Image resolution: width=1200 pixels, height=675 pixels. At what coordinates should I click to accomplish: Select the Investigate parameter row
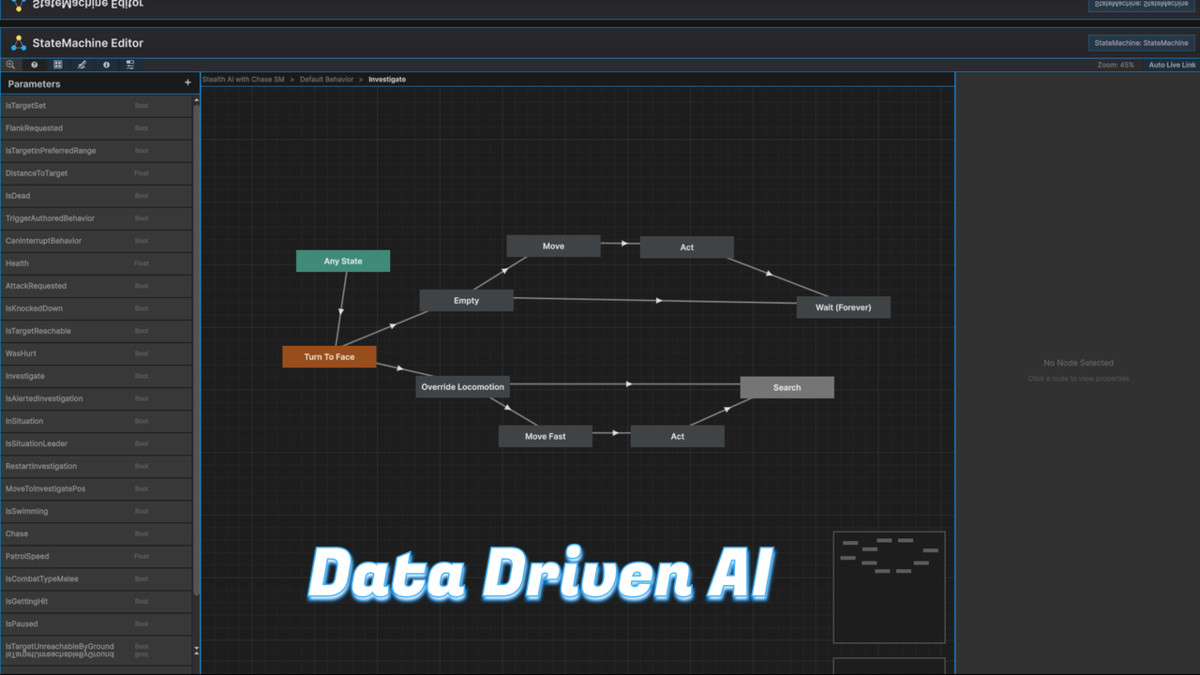(x=96, y=376)
